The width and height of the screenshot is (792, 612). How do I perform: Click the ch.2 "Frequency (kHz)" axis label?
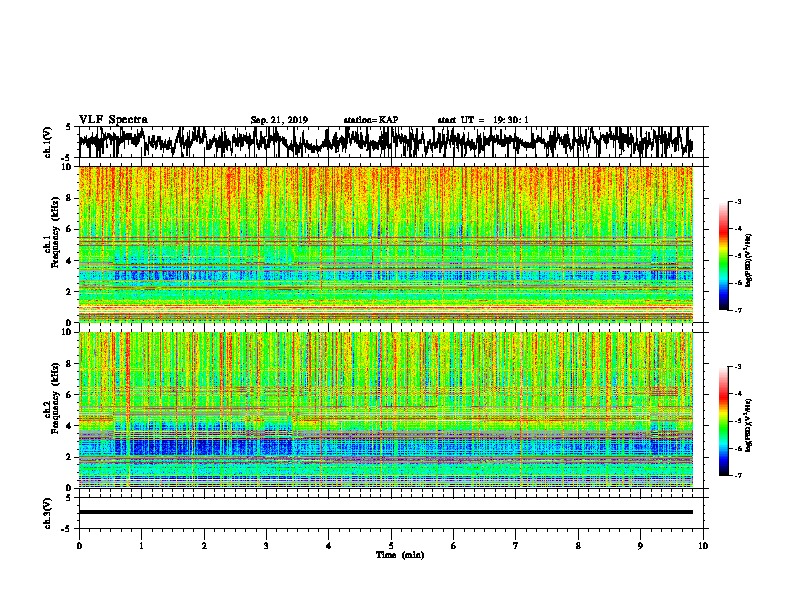pyautogui.click(x=55, y=398)
